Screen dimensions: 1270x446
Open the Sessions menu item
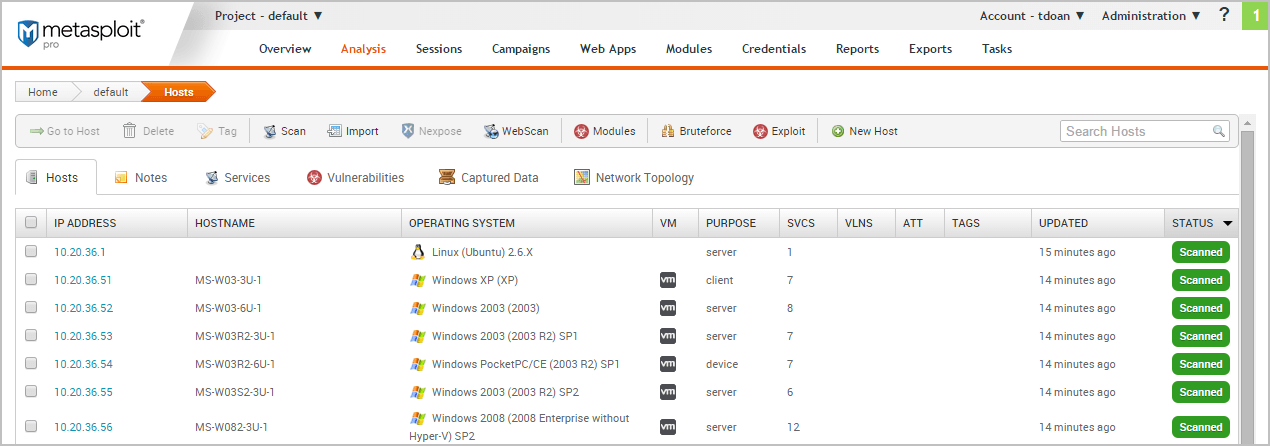(439, 49)
